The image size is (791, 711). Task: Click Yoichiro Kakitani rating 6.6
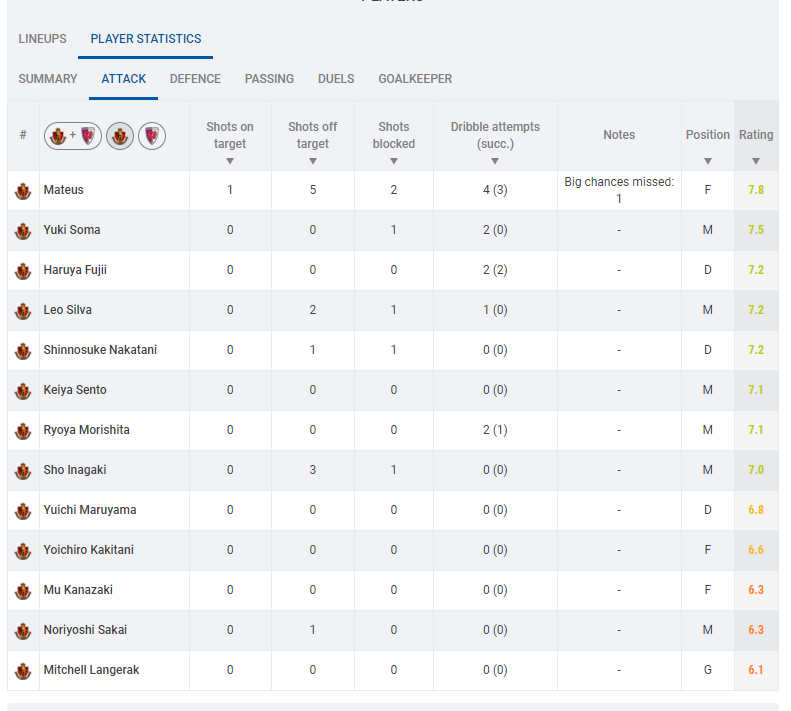(756, 550)
